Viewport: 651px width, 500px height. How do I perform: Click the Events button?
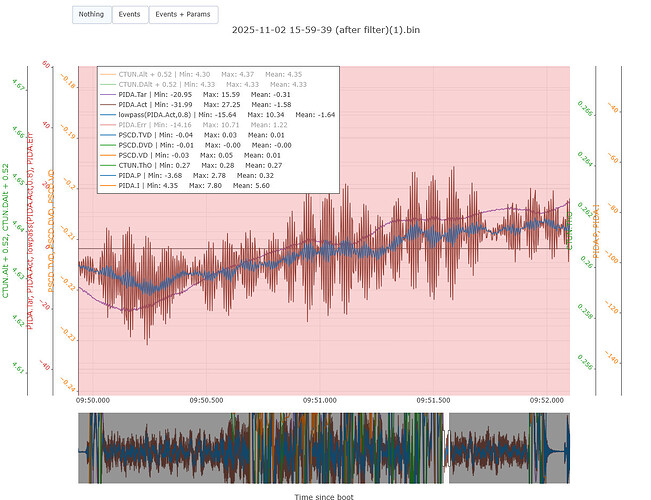pyautogui.click(x=129, y=14)
